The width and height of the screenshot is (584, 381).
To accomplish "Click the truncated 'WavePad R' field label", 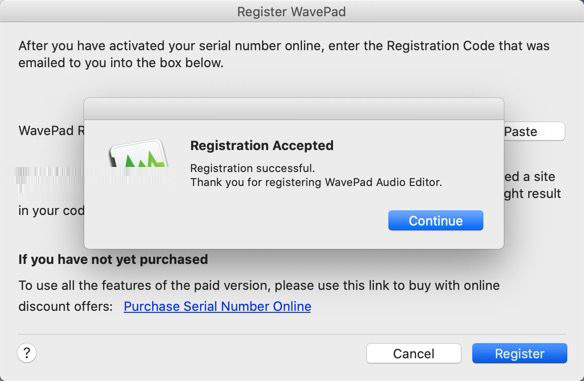I will point(51,130).
